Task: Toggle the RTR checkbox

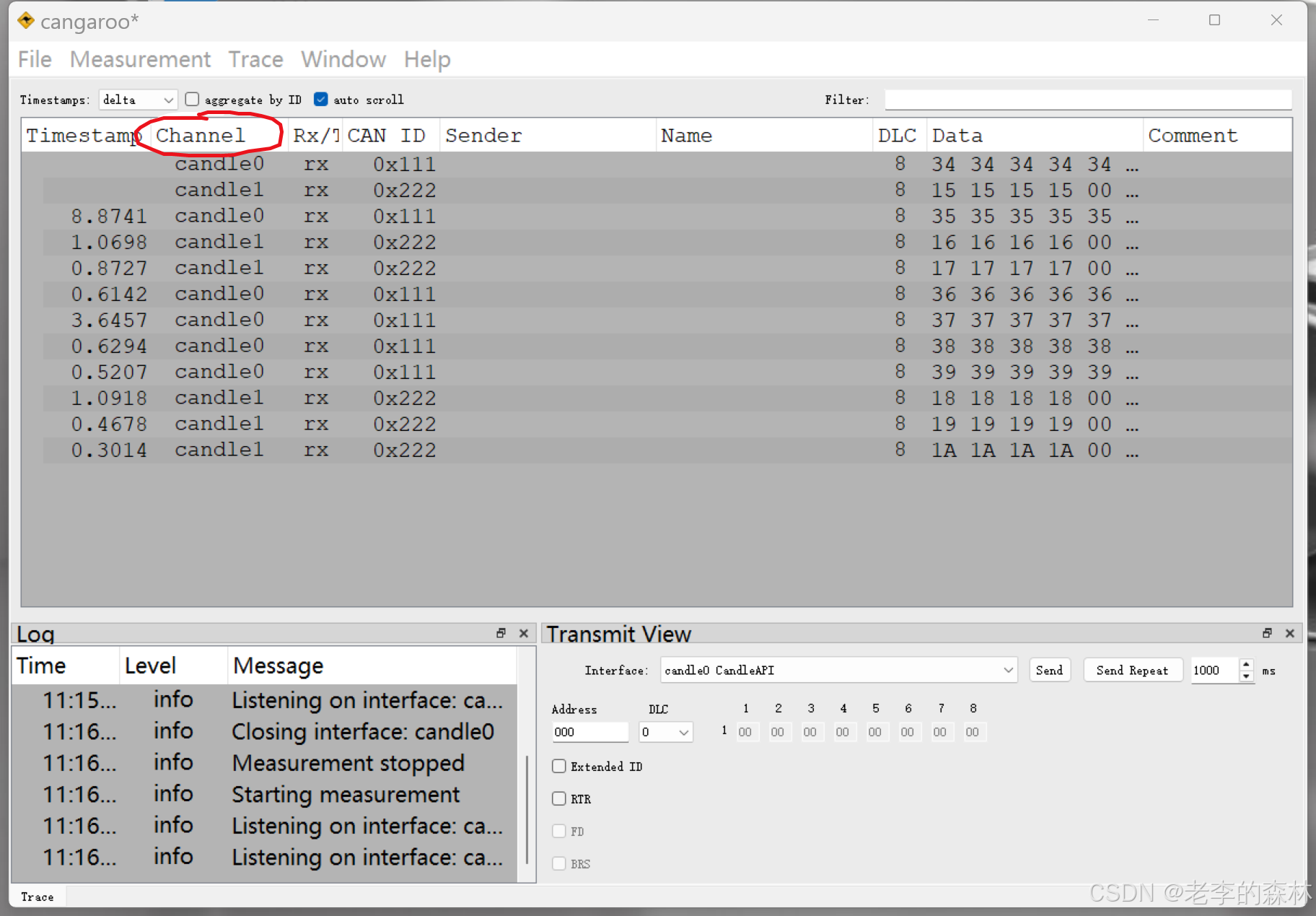Action: tap(559, 798)
